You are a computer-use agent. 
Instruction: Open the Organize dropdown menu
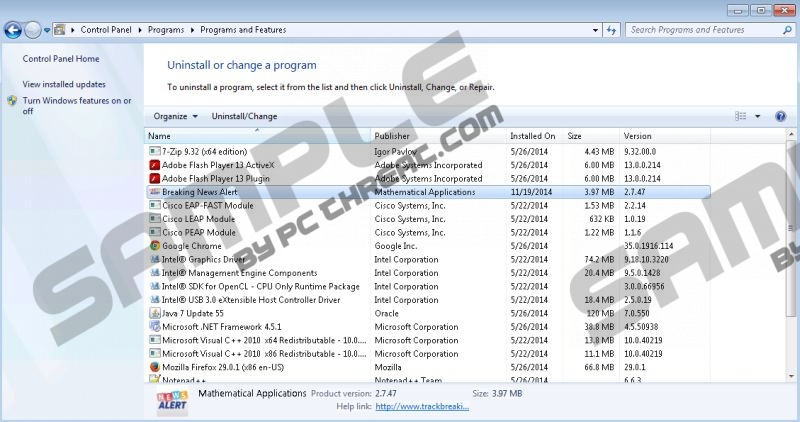[175, 117]
